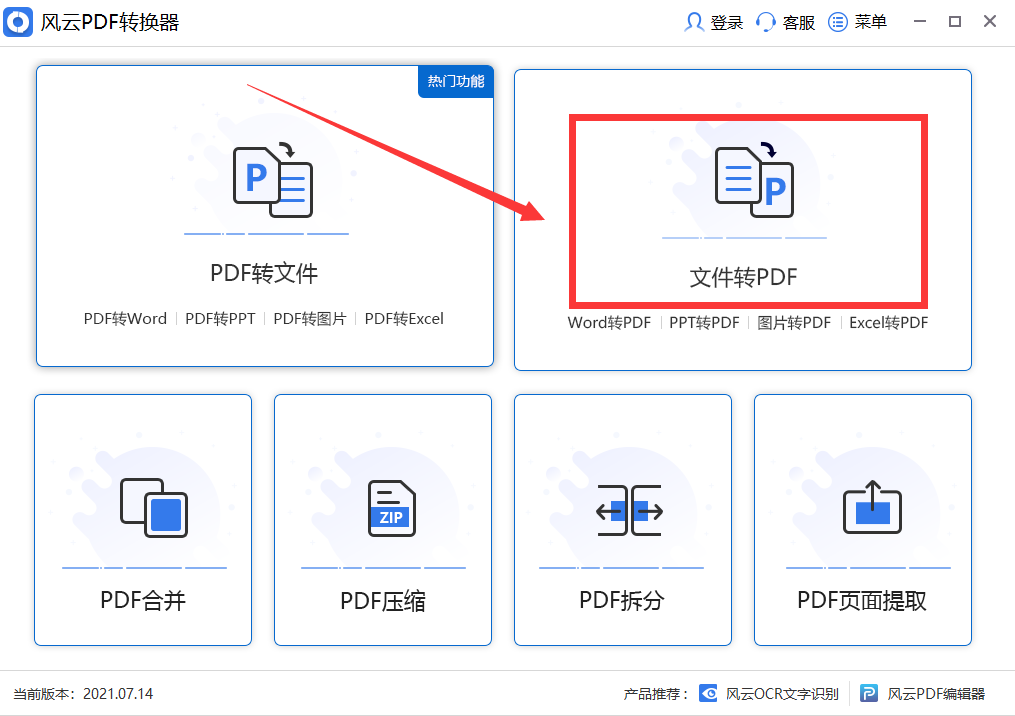The width and height of the screenshot is (1015, 716).
Task: Click the PDF合并 overlapping squares icon
Action: point(154,508)
